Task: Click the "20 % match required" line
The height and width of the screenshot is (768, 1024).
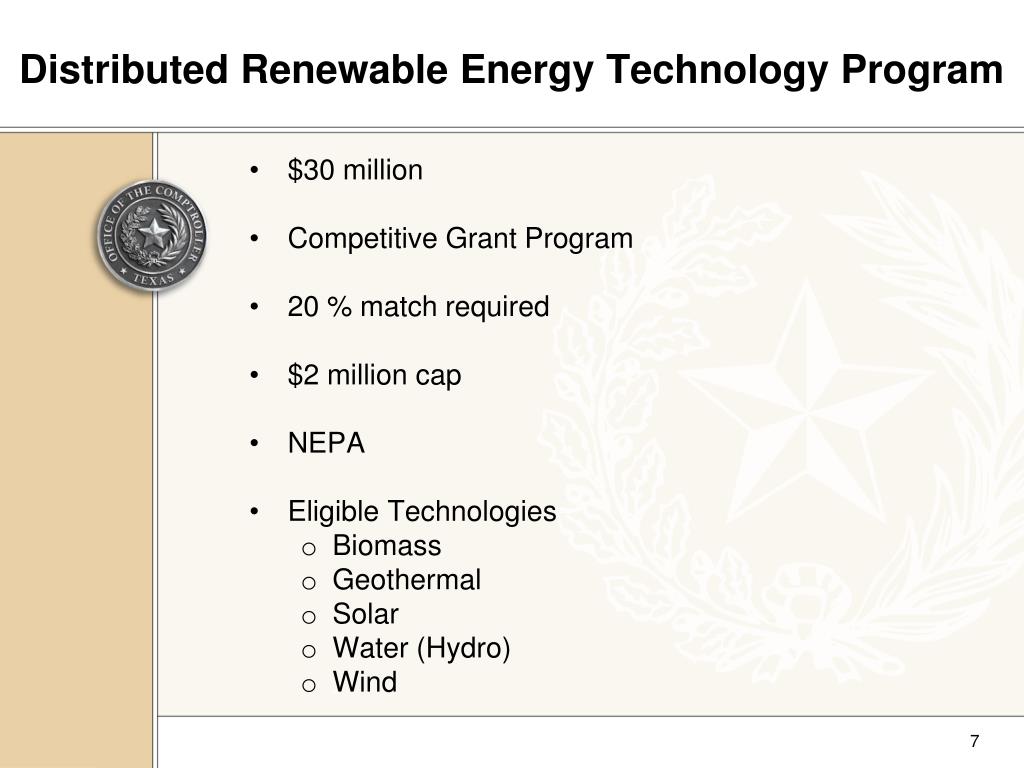Action: click(x=418, y=306)
